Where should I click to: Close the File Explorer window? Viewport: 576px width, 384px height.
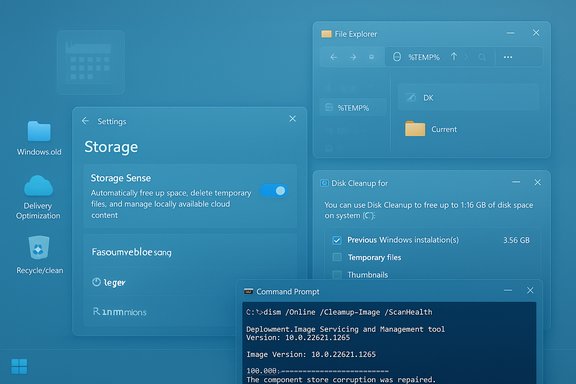536,33
